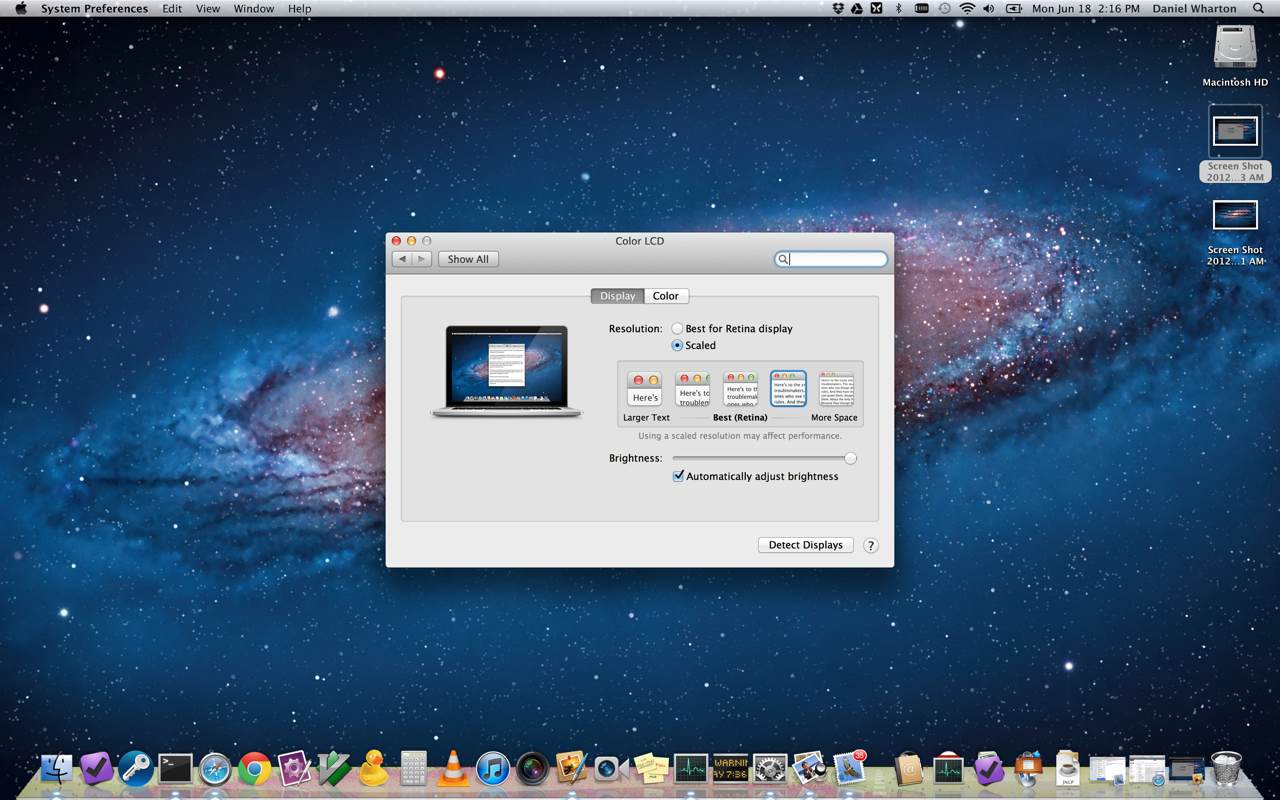
Task: Select the Best for Retina display option
Action: point(677,329)
